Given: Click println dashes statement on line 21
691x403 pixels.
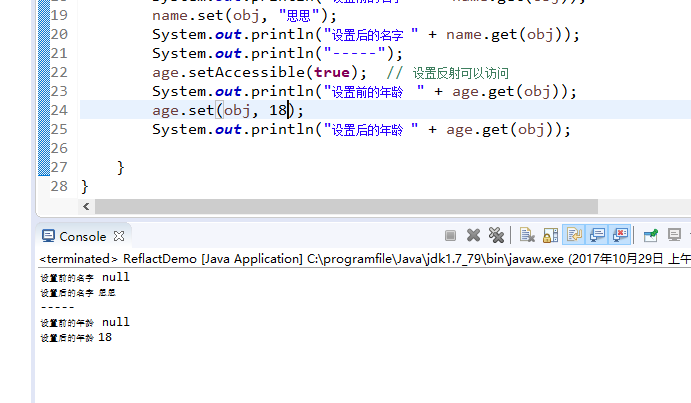Looking at the screenshot, I should pos(277,53).
